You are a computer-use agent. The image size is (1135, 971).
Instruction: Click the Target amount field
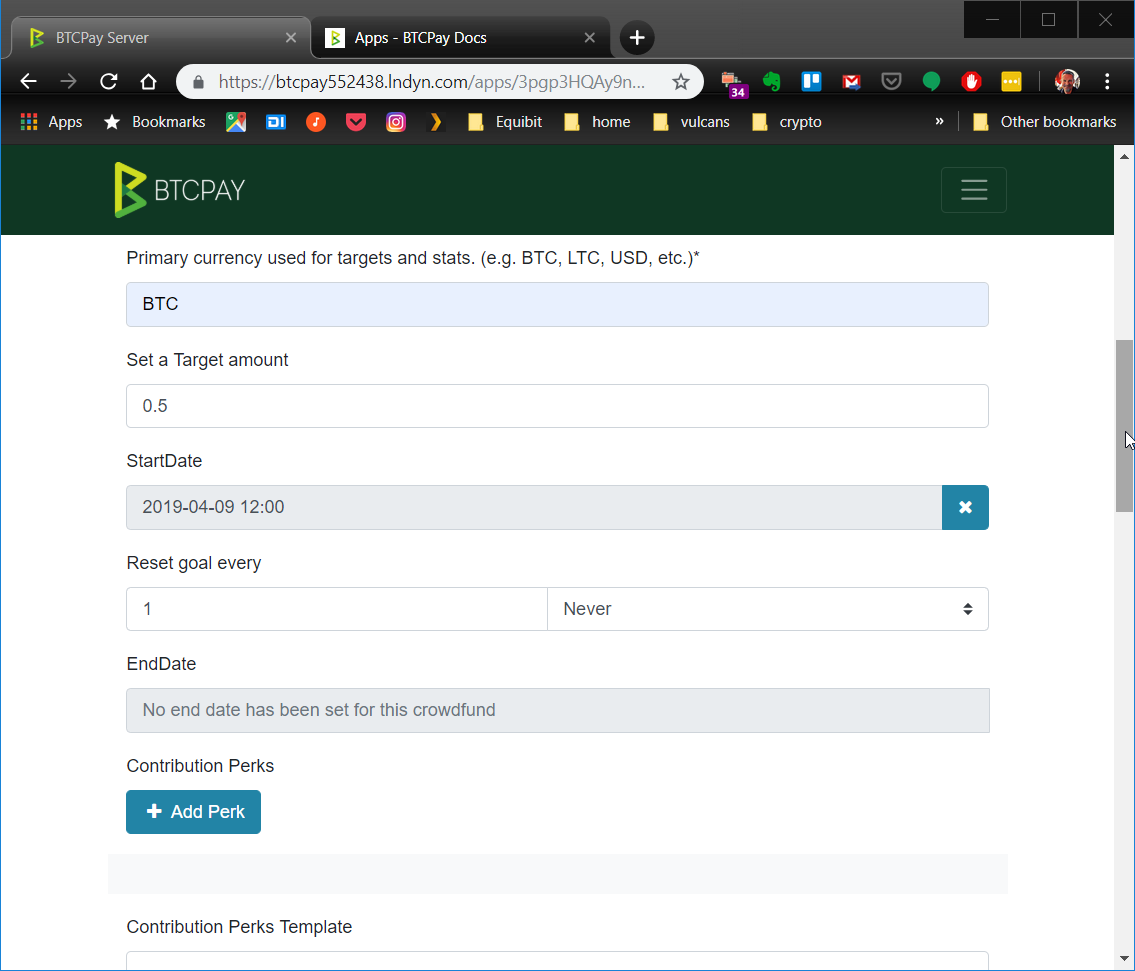[557, 406]
